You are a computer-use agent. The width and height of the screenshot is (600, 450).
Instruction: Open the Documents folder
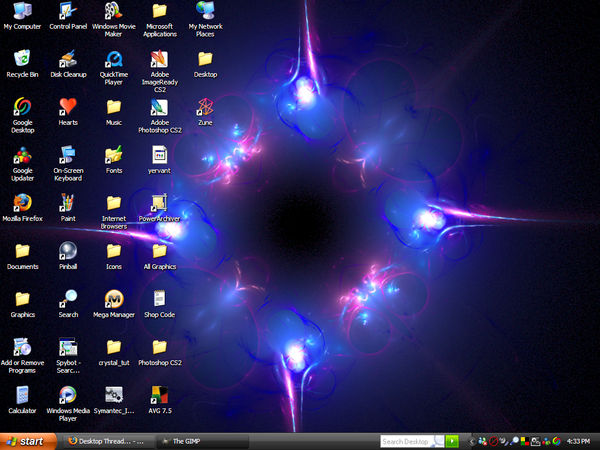point(22,256)
